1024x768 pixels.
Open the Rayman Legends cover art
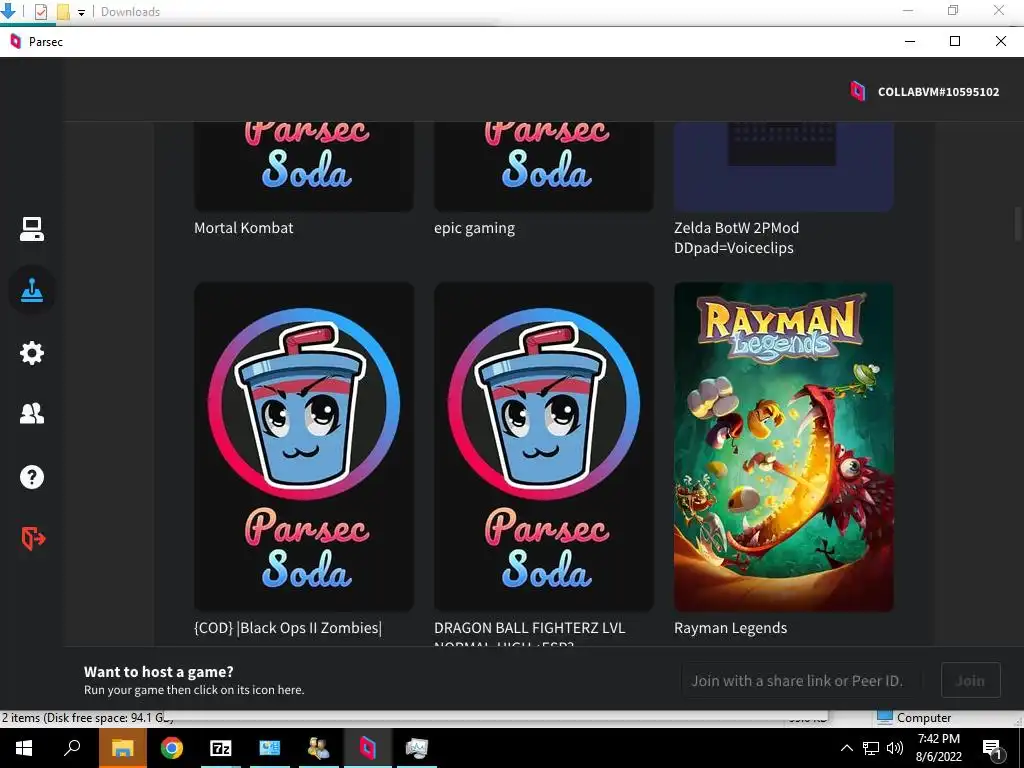coord(784,447)
